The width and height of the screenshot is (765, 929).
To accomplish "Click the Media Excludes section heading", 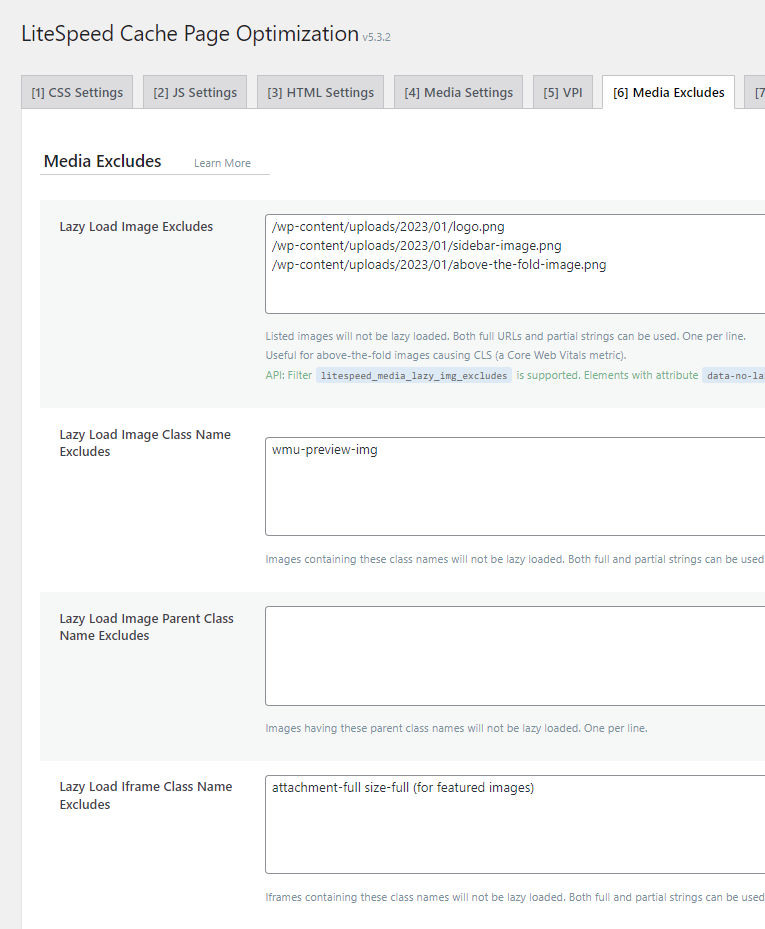I will pyautogui.click(x=103, y=161).
